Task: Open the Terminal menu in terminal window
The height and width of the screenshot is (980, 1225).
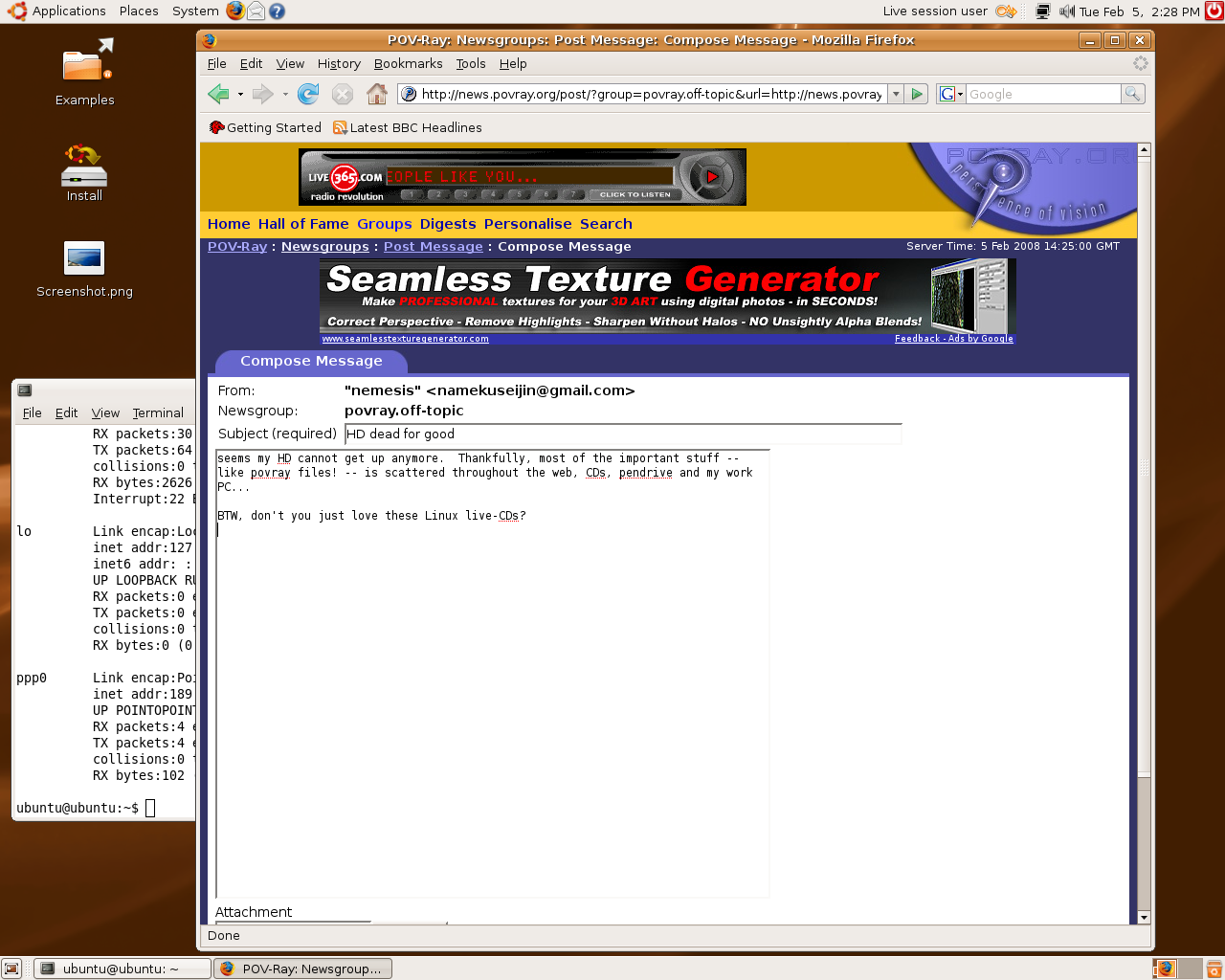Action: click(158, 412)
